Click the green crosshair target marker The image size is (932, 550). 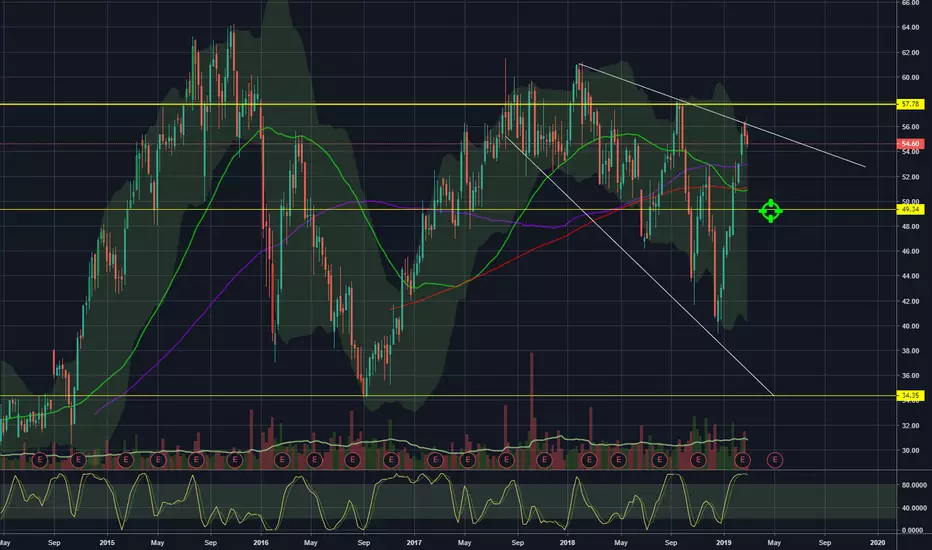771,211
